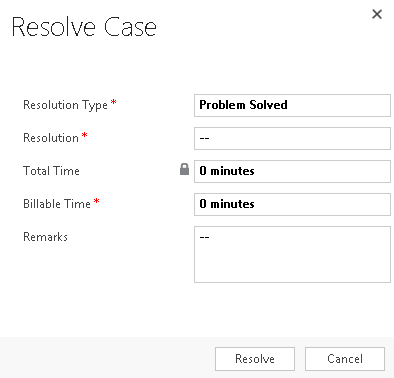Image resolution: width=394 pixels, height=378 pixels.
Task: Cancel the Resolve Case dialog
Action: coord(345,359)
